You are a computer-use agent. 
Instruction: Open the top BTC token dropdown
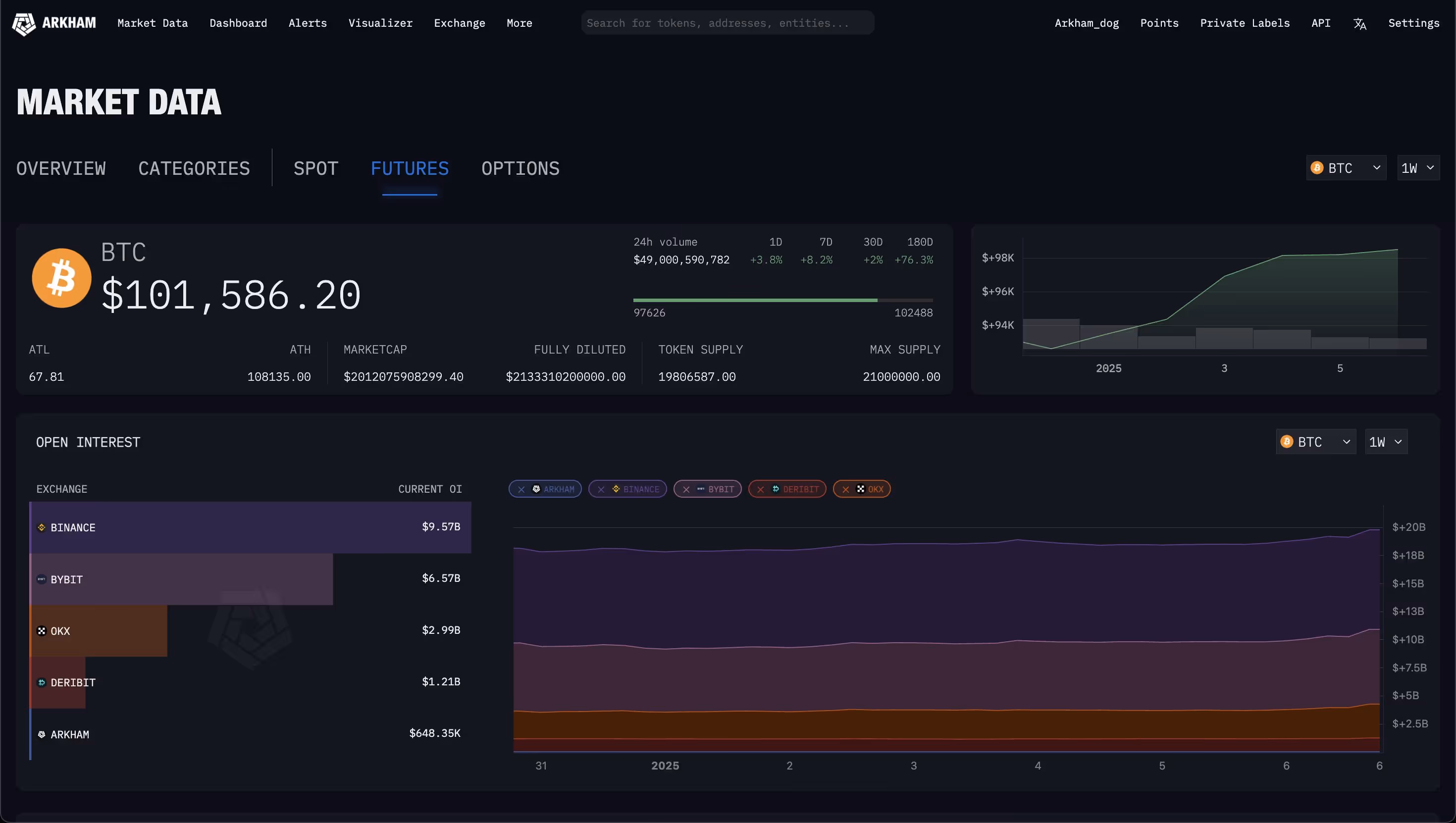point(1346,168)
